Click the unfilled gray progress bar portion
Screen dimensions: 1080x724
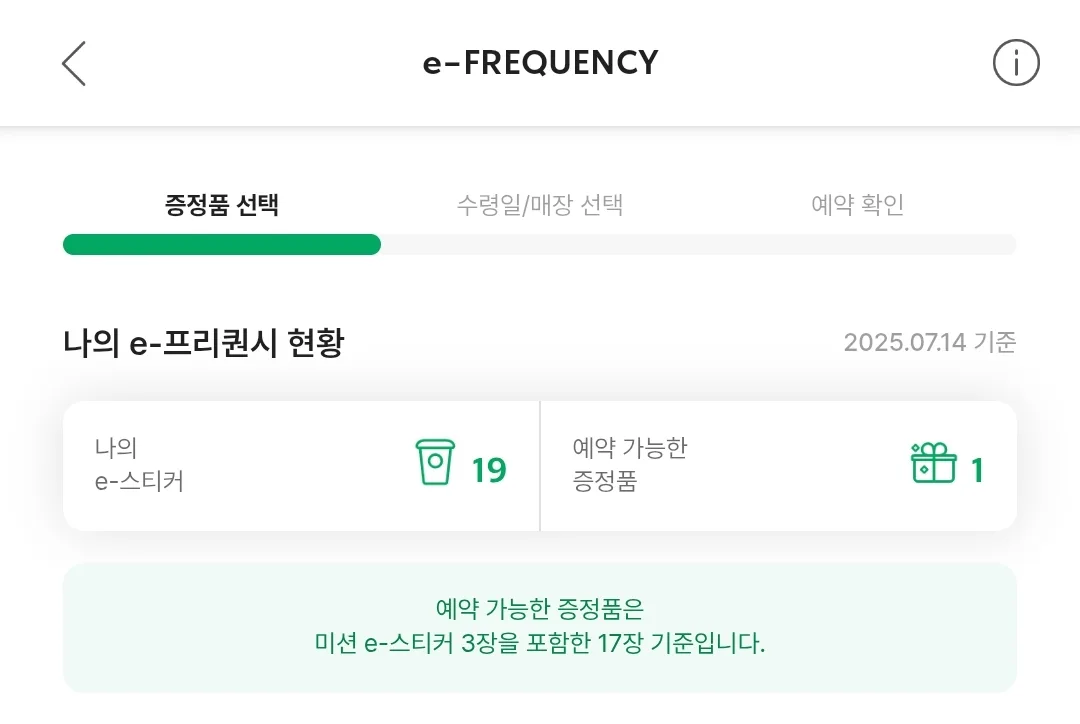click(698, 245)
